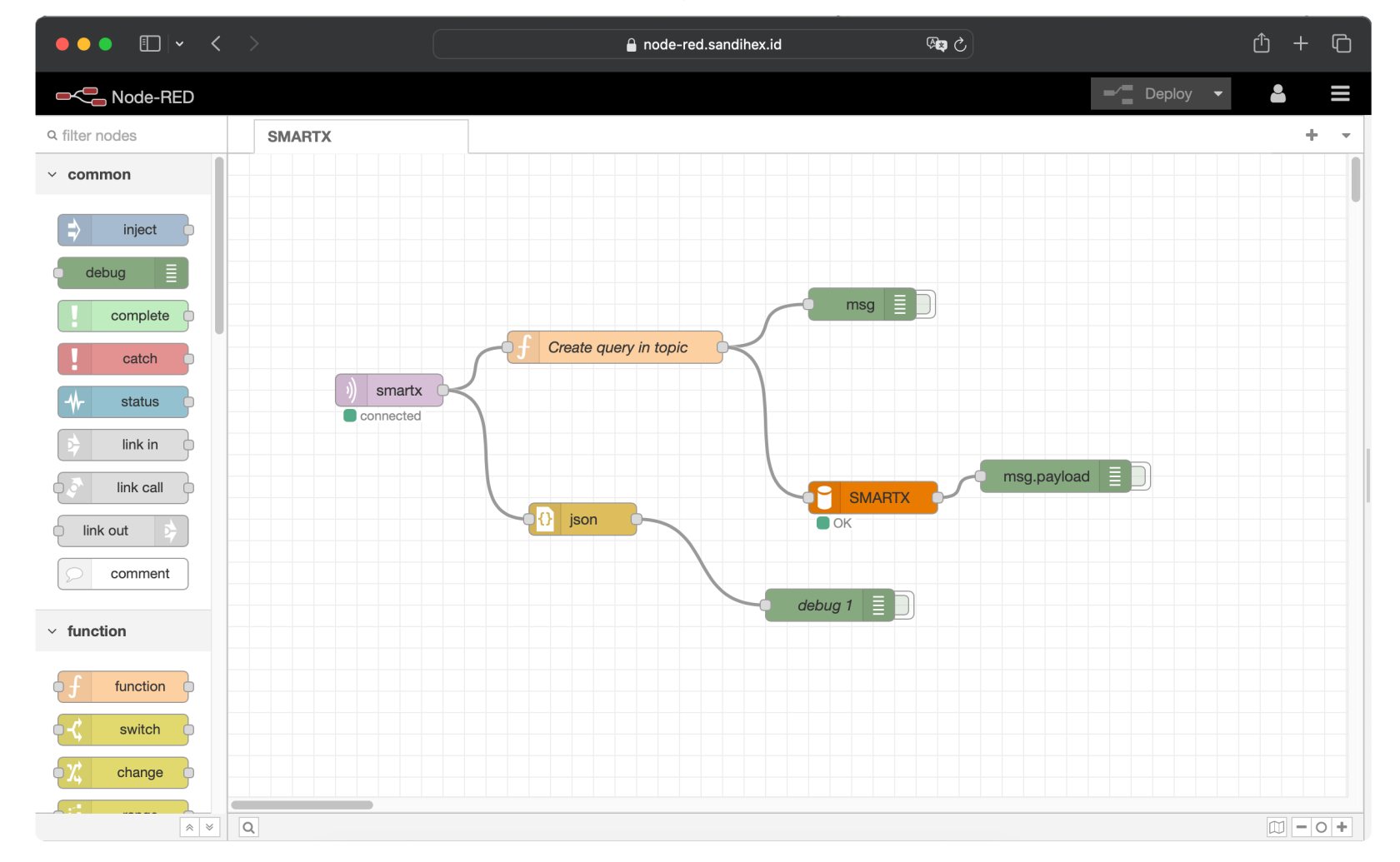Select the inject node in palette
The image size is (1400, 862).
point(123,230)
